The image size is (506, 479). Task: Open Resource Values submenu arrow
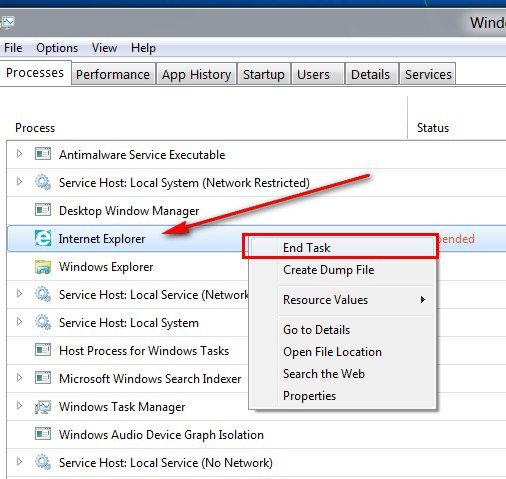click(x=423, y=299)
